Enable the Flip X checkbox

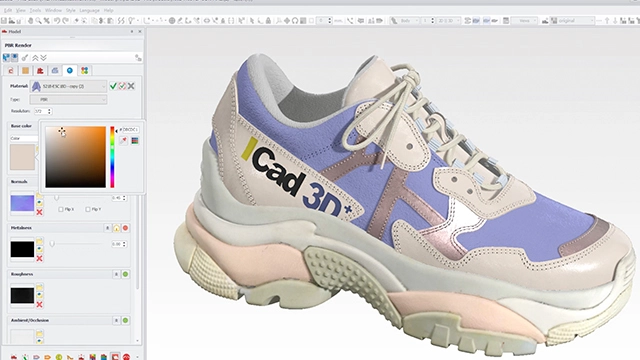pyautogui.click(x=61, y=209)
